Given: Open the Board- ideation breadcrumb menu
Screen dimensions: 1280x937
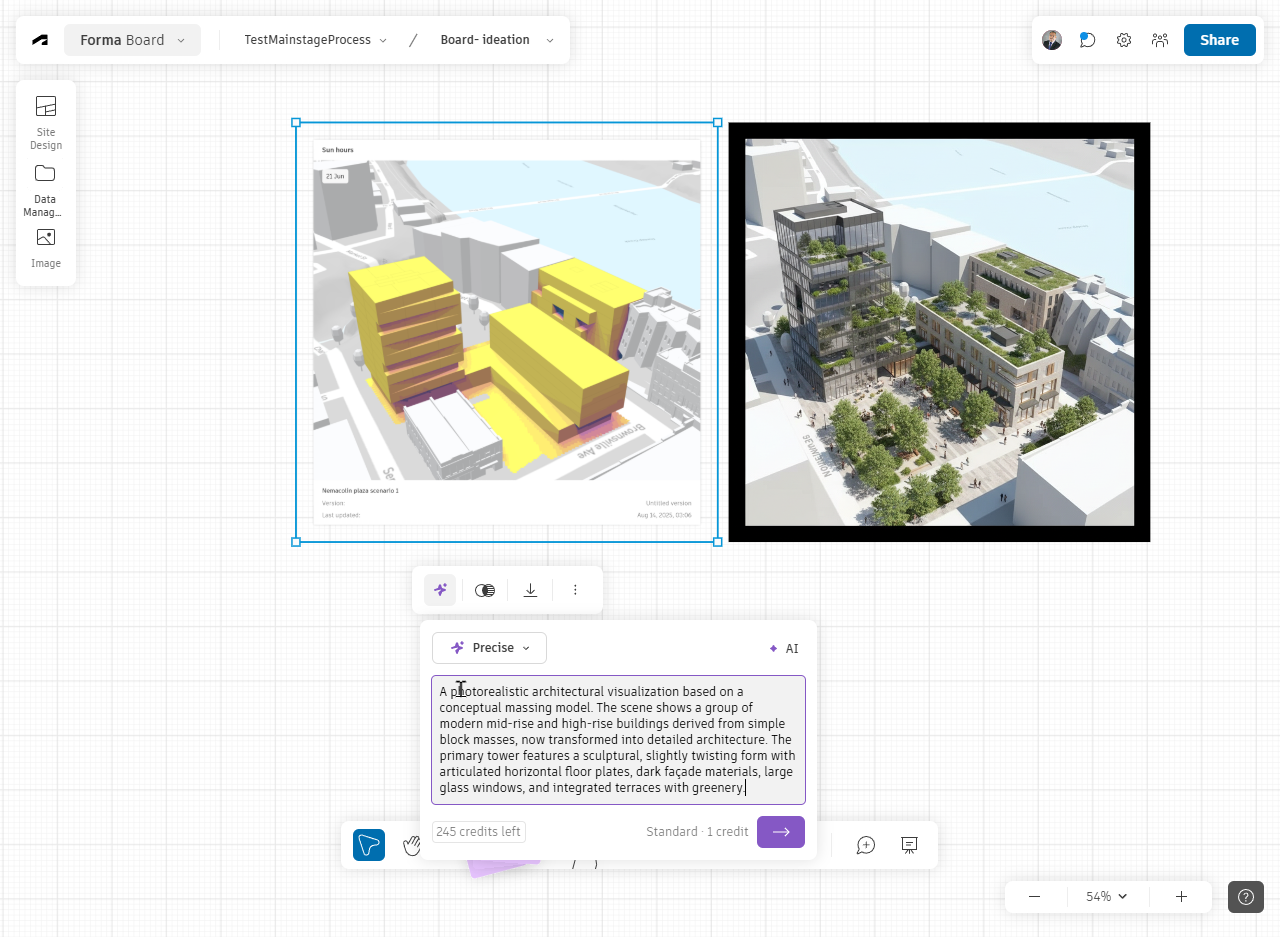Looking at the screenshot, I should [x=497, y=40].
